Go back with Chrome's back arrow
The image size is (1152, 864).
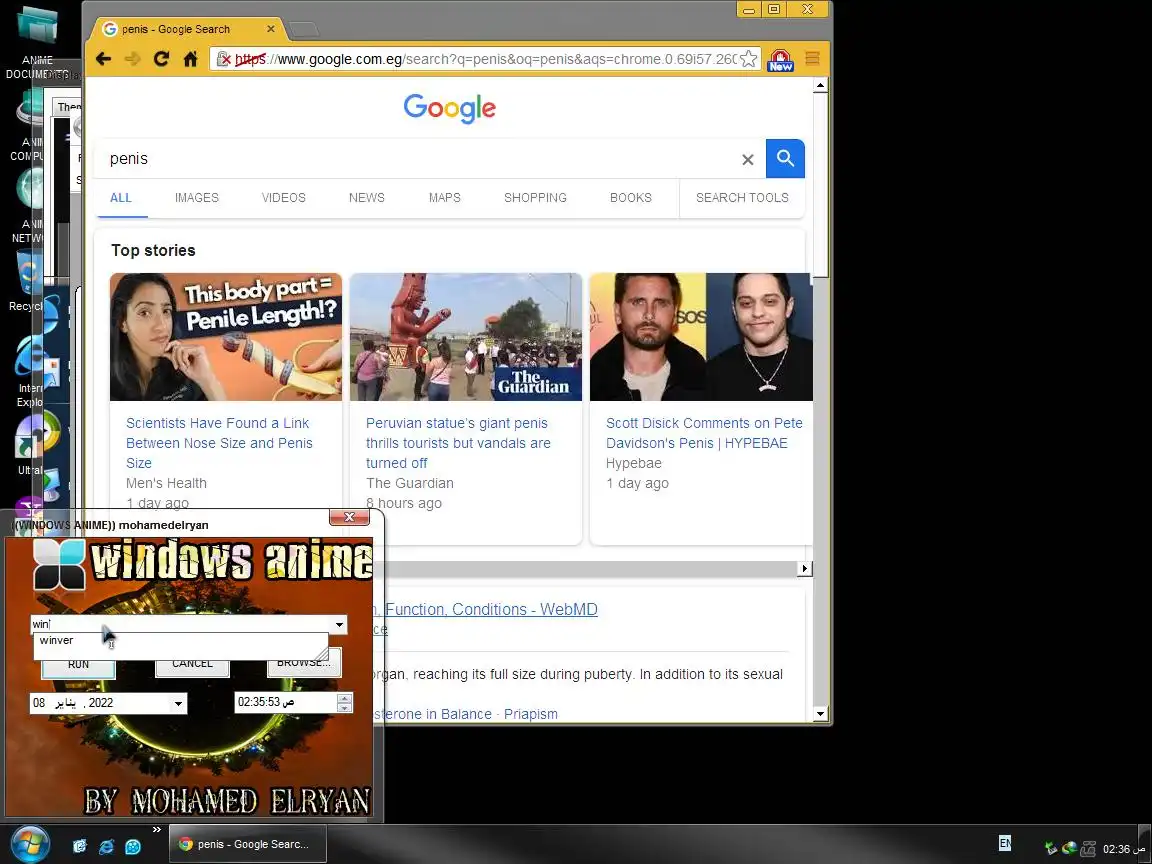[x=103, y=59]
